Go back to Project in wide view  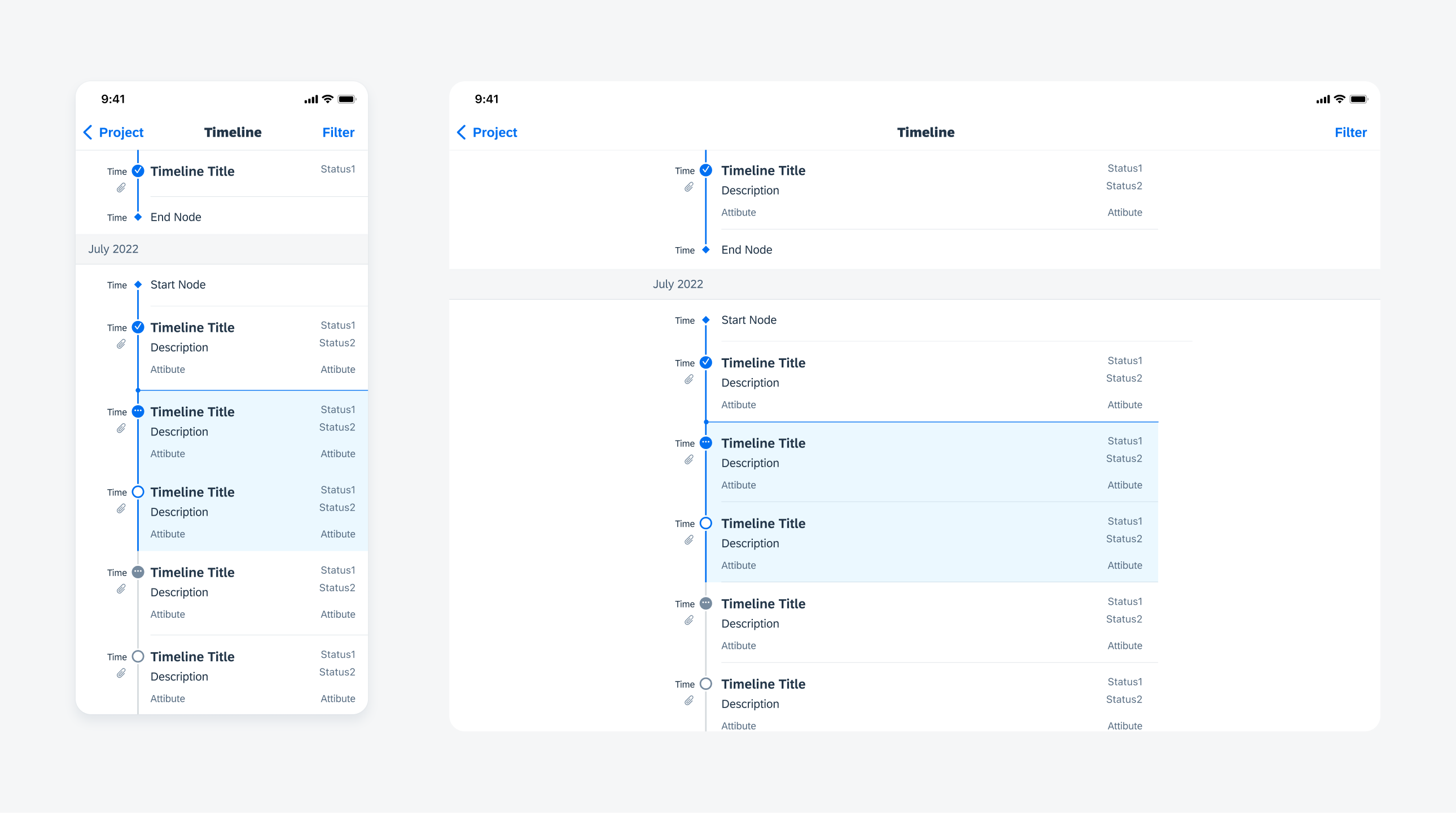click(x=494, y=132)
